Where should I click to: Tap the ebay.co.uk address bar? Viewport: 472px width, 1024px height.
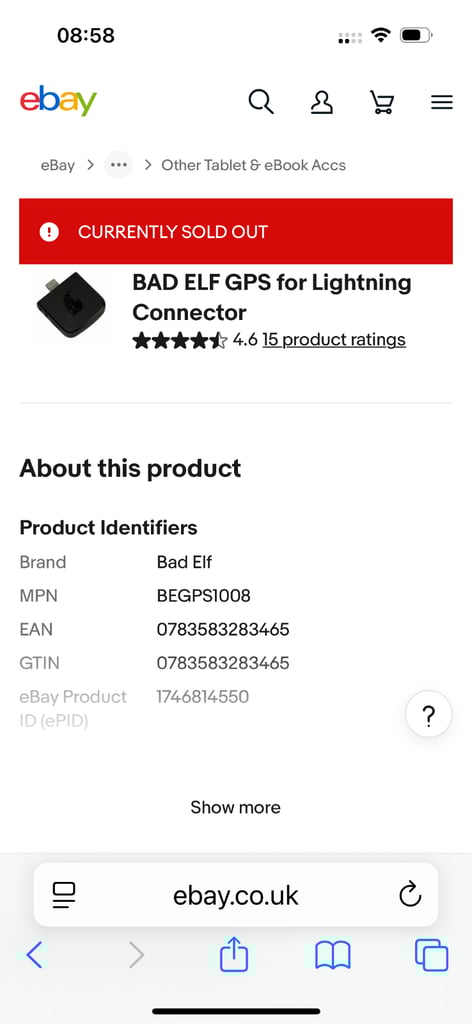pyautogui.click(x=236, y=895)
